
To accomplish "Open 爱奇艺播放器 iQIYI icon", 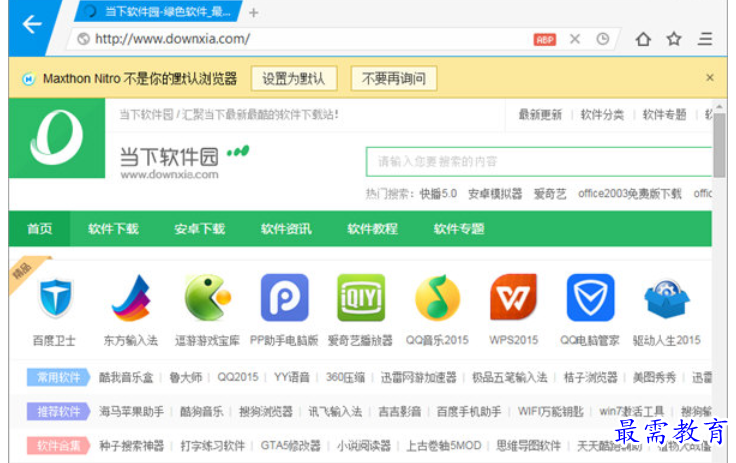I will click(x=361, y=298).
